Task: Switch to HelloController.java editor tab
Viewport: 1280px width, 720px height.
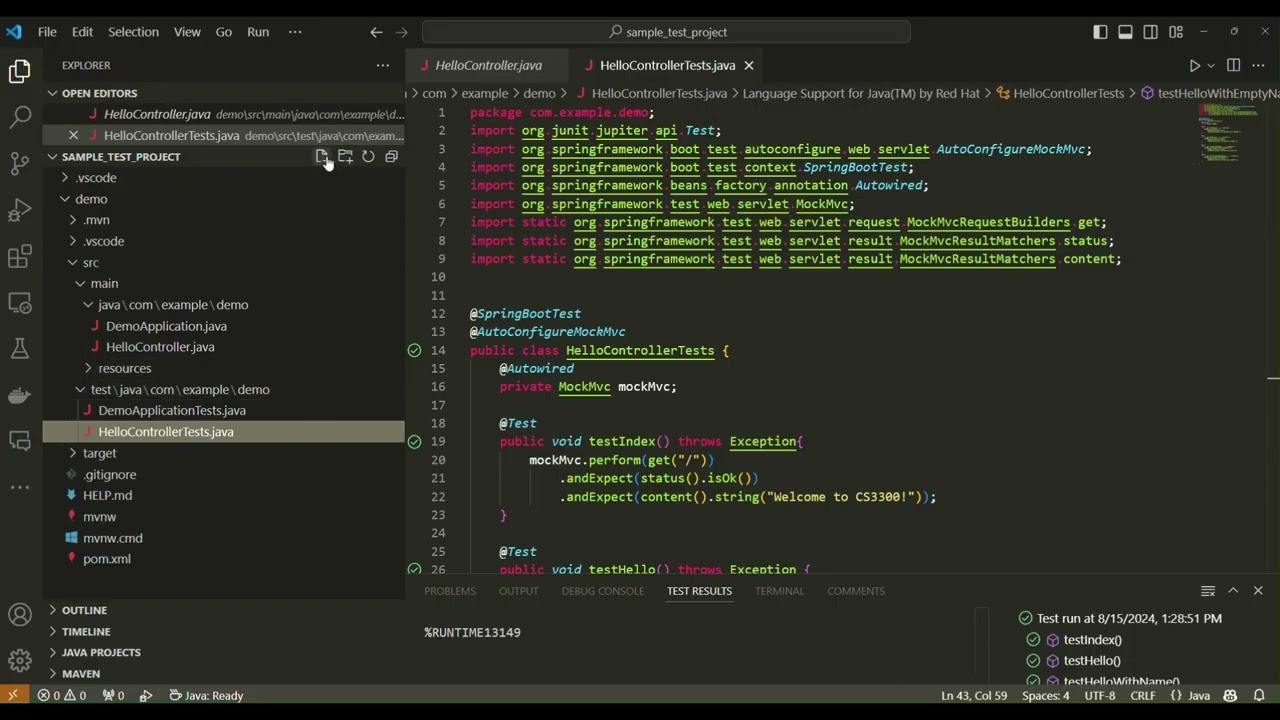Action: coord(488,65)
